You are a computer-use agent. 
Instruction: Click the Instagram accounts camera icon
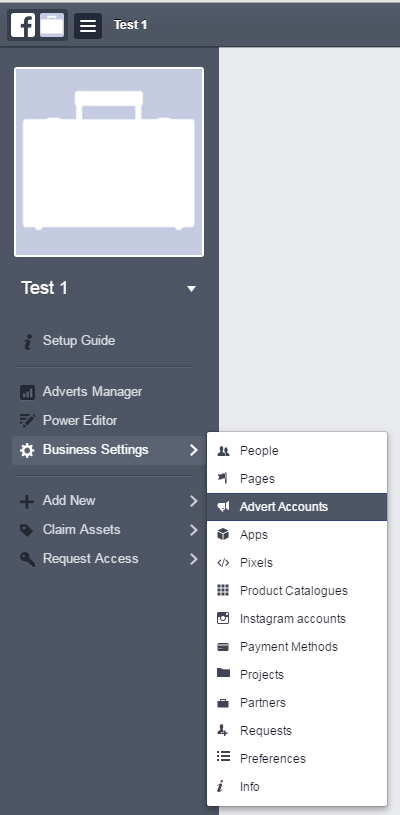(x=223, y=618)
